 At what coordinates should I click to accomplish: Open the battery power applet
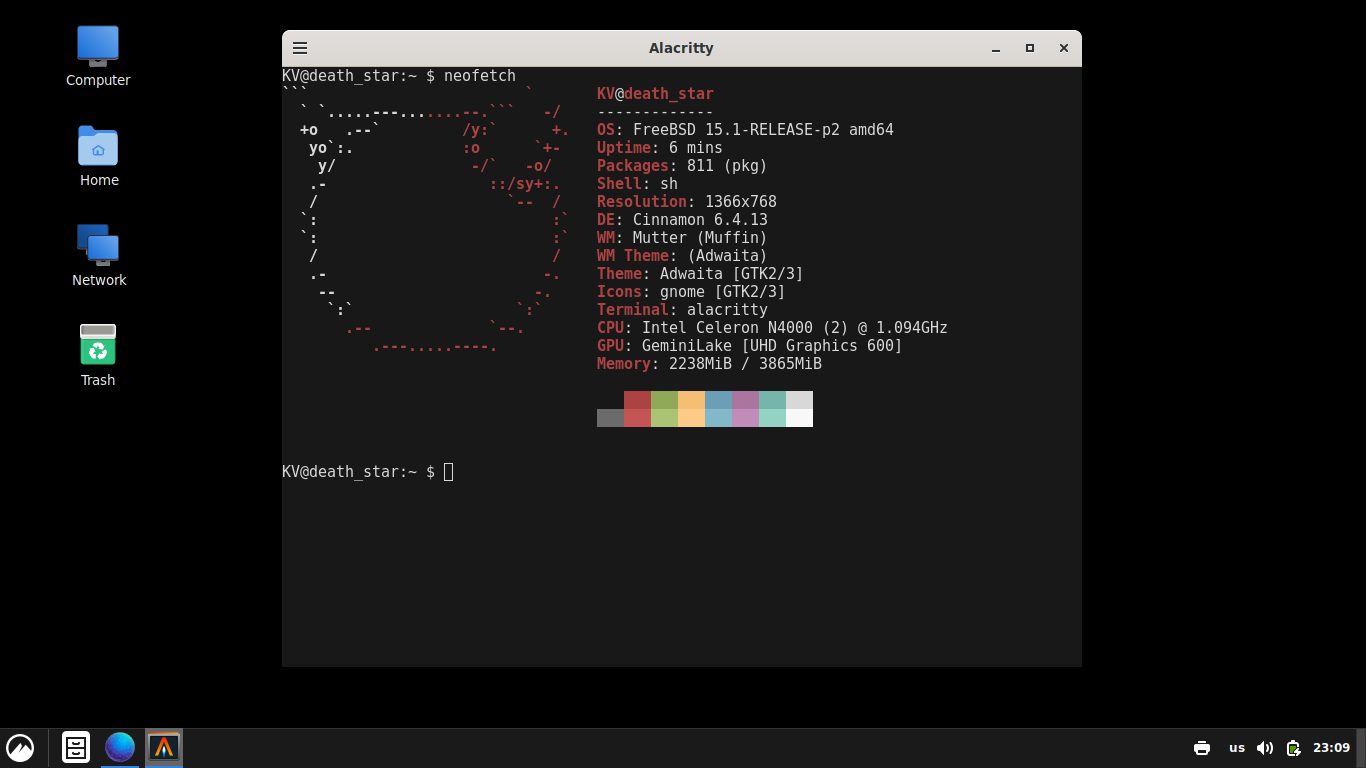click(1293, 748)
